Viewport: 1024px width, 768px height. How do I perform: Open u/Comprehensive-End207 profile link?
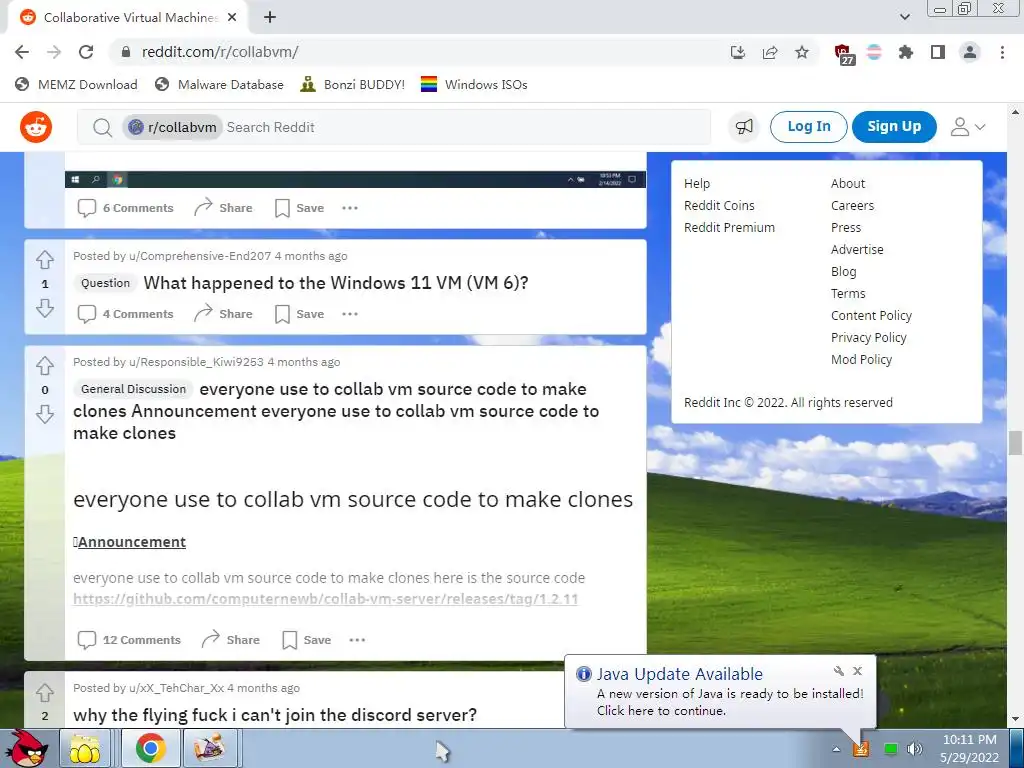pos(200,256)
